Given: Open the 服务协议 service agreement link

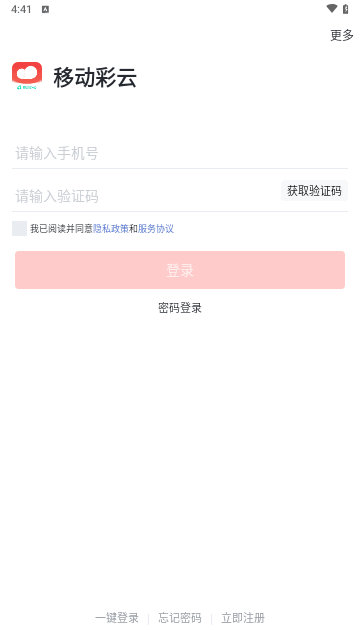Looking at the screenshot, I should 156,229.
